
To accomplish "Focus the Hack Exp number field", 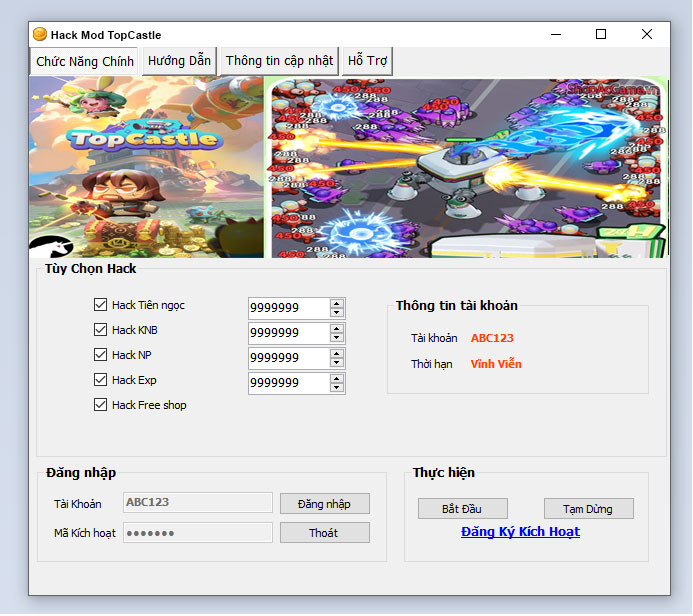I will point(289,383).
